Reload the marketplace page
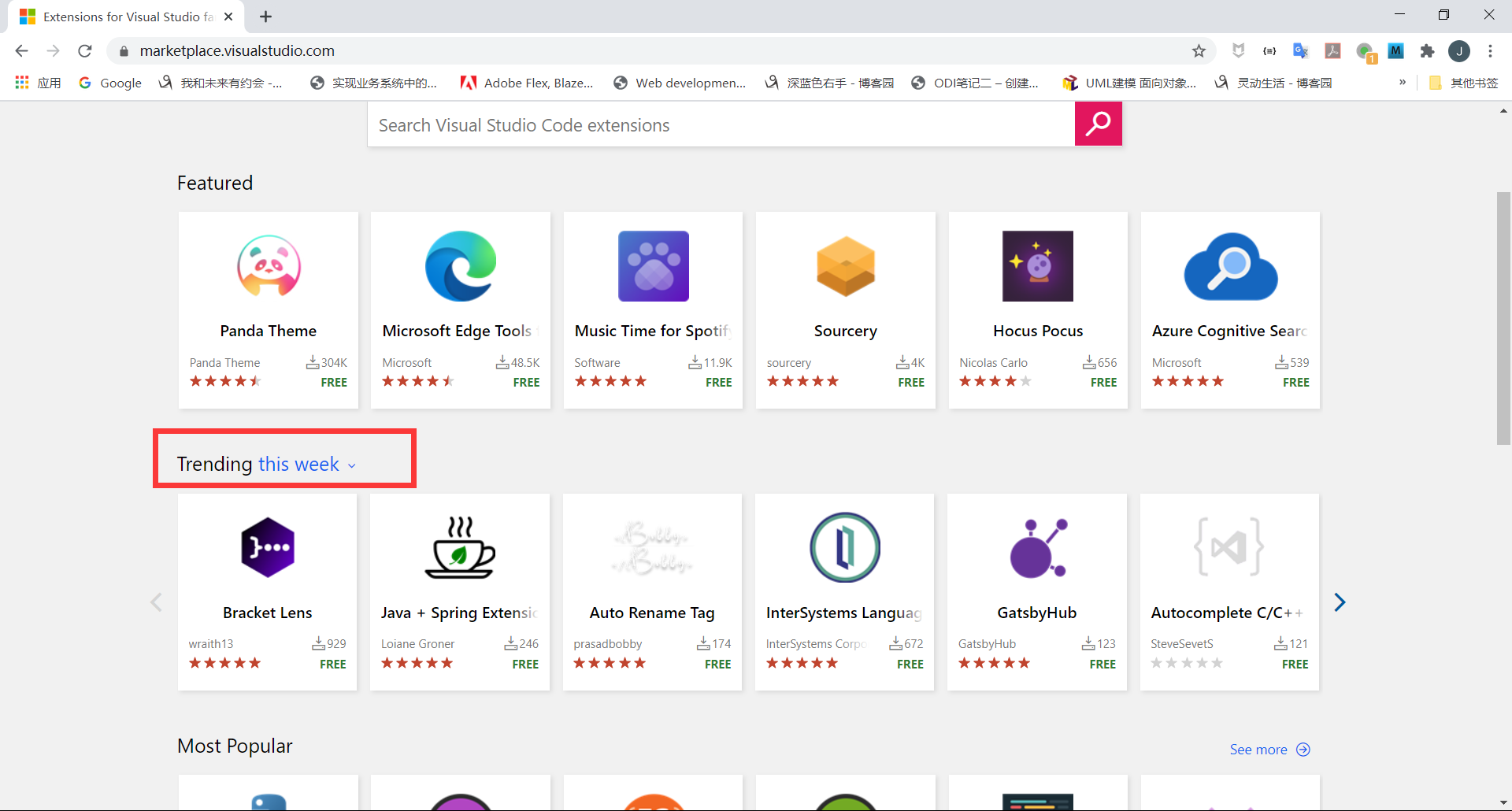 coord(85,51)
